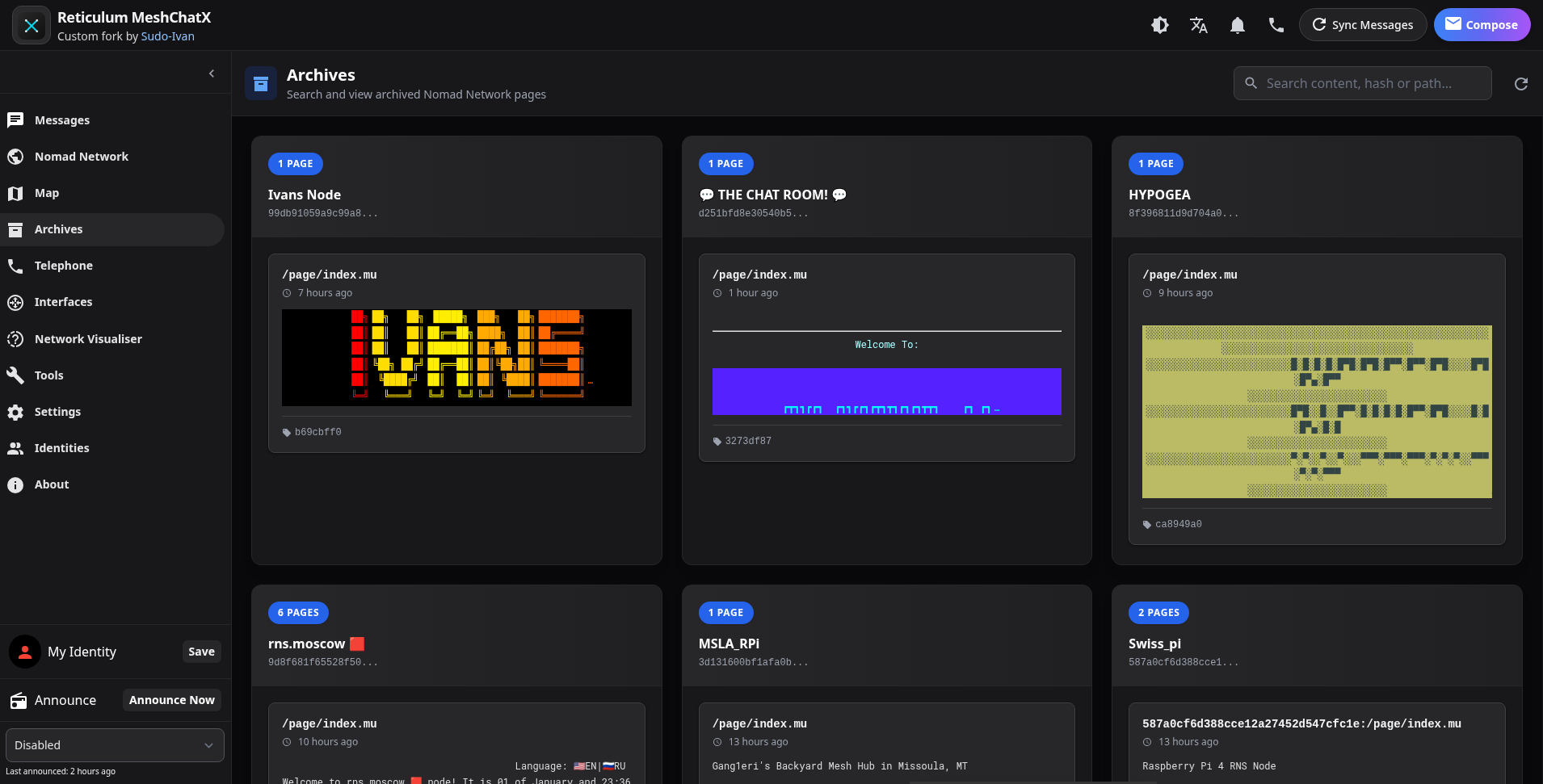Toggle the dark/light theme icon

(1160, 25)
